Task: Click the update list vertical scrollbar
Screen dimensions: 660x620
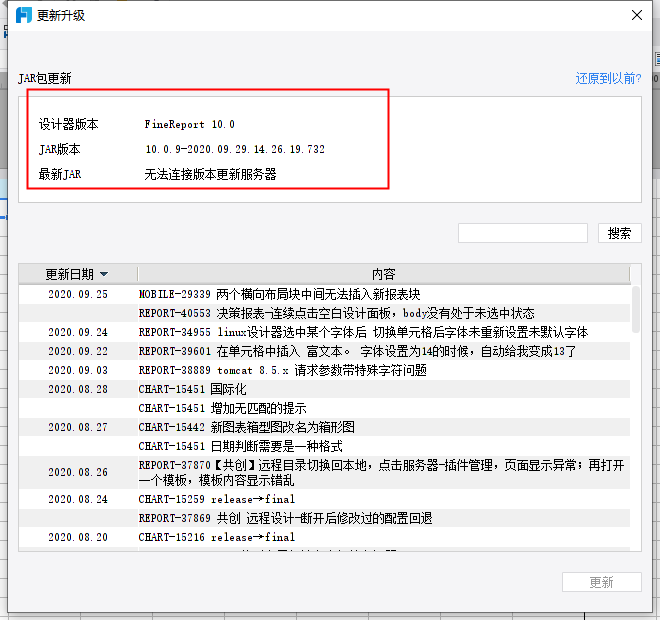Action: (636, 309)
